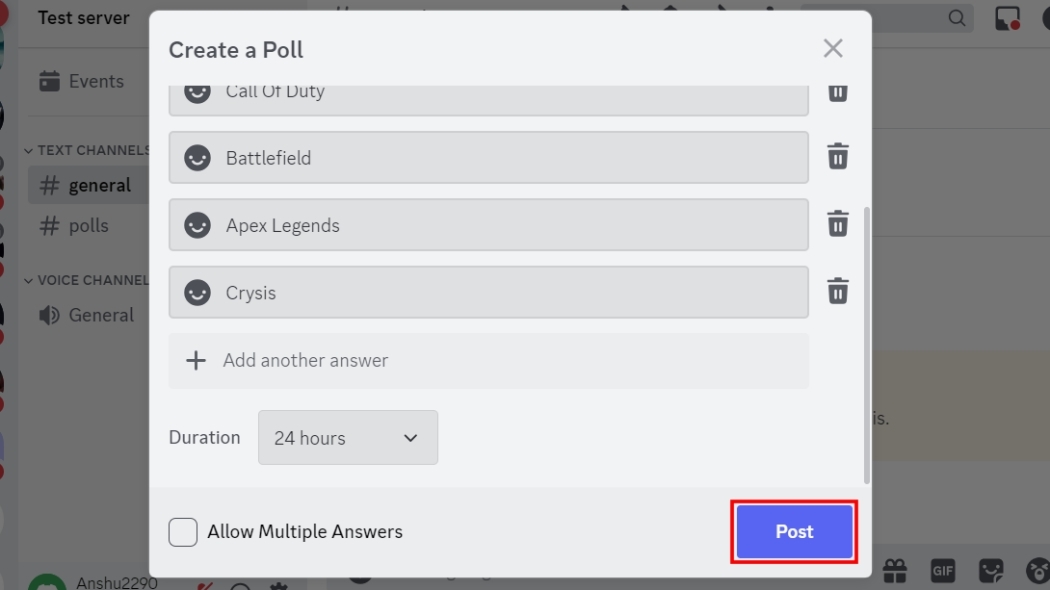Open the Duration dropdown

347,437
